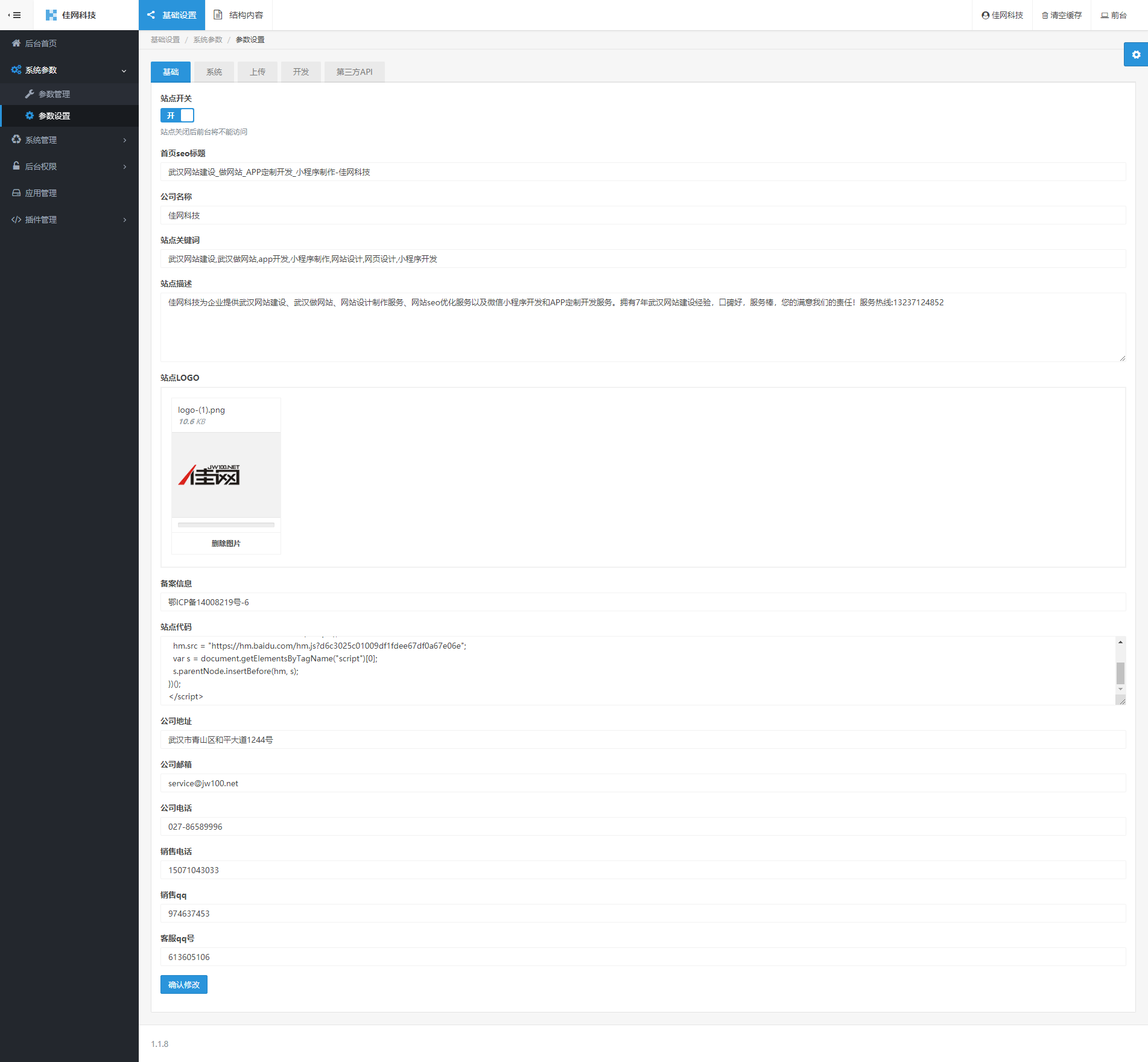Focus the 公司电话 input field
Viewport: 1148px width, 1062px height.
coord(643,827)
